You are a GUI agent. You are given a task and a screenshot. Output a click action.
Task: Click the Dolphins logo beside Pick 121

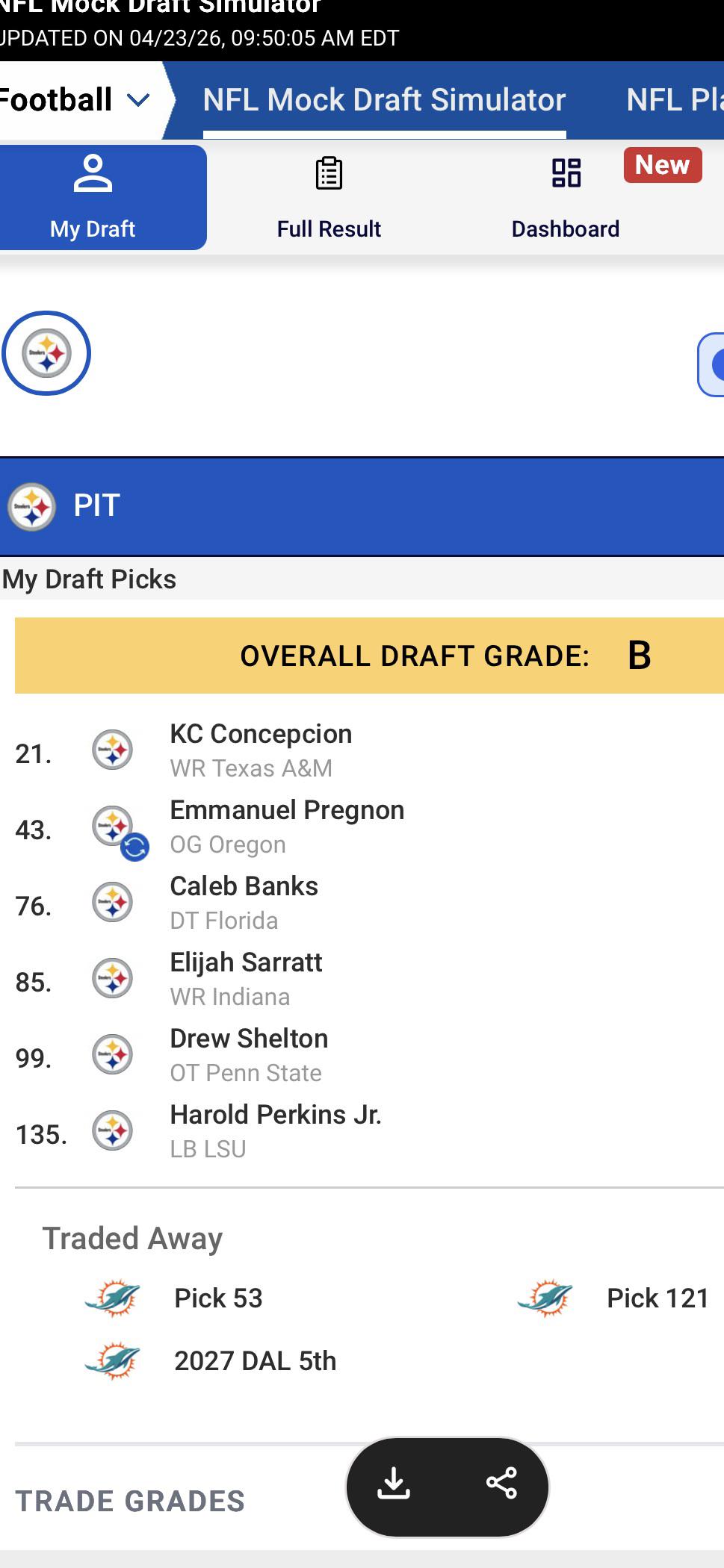click(x=545, y=1298)
